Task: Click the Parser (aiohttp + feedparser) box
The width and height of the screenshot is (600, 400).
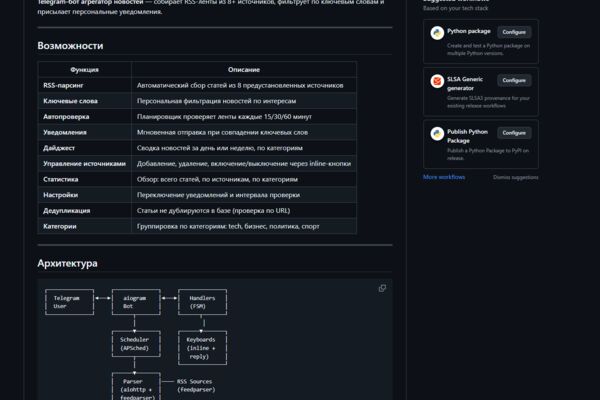Action: click(x=136, y=387)
